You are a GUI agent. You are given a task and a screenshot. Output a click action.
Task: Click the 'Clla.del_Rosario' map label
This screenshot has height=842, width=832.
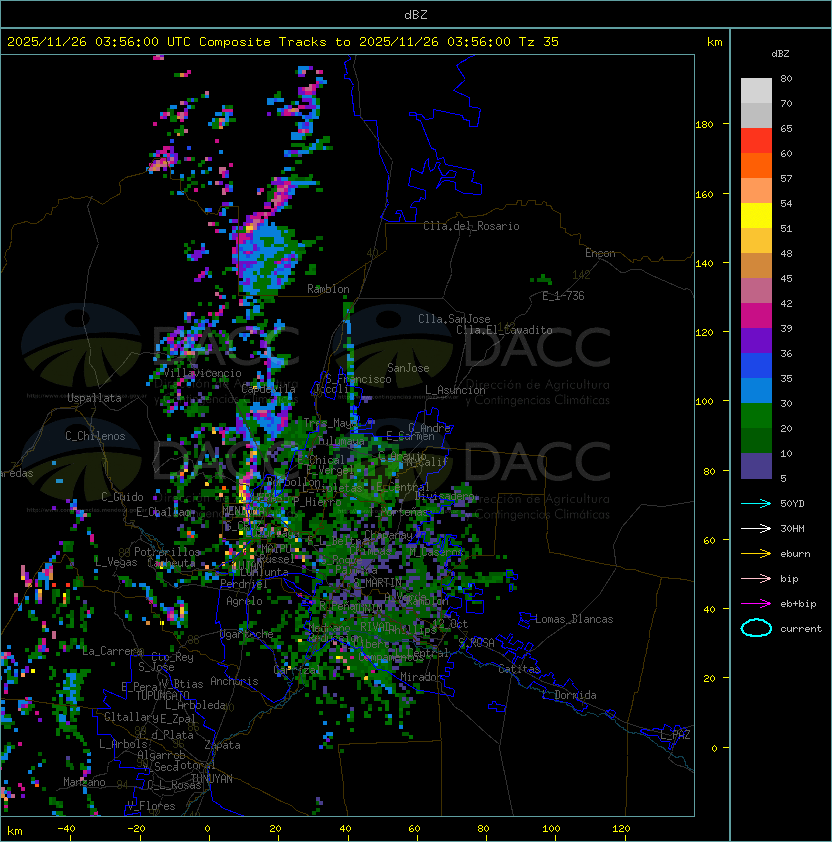[471, 226]
